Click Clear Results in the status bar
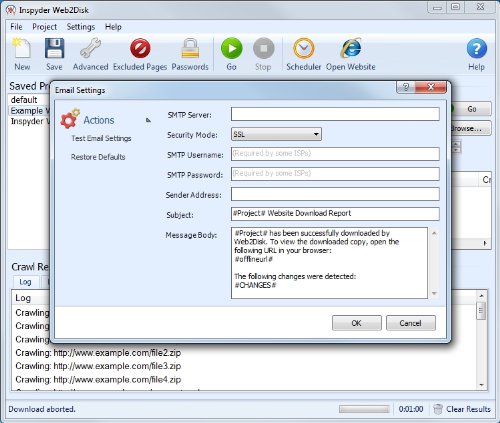The image size is (500, 423). pyautogui.click(x=468, y=409)
